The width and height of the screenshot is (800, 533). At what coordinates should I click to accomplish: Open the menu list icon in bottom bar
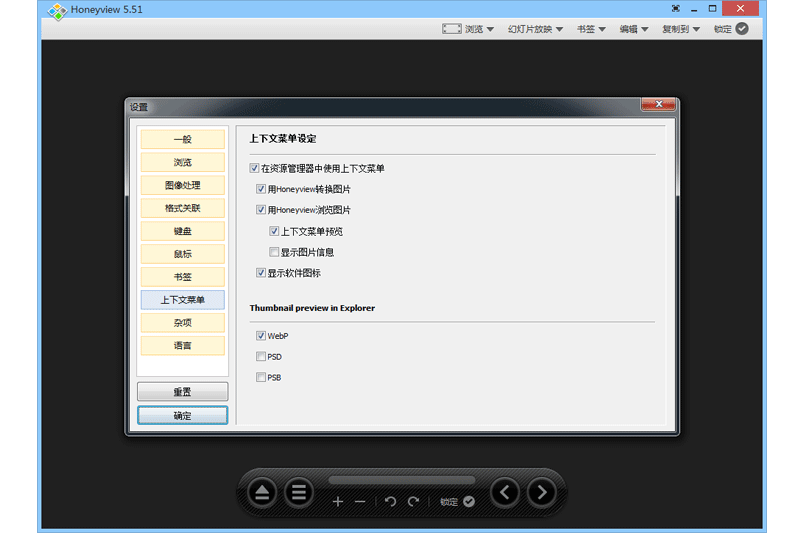[298, 492]
